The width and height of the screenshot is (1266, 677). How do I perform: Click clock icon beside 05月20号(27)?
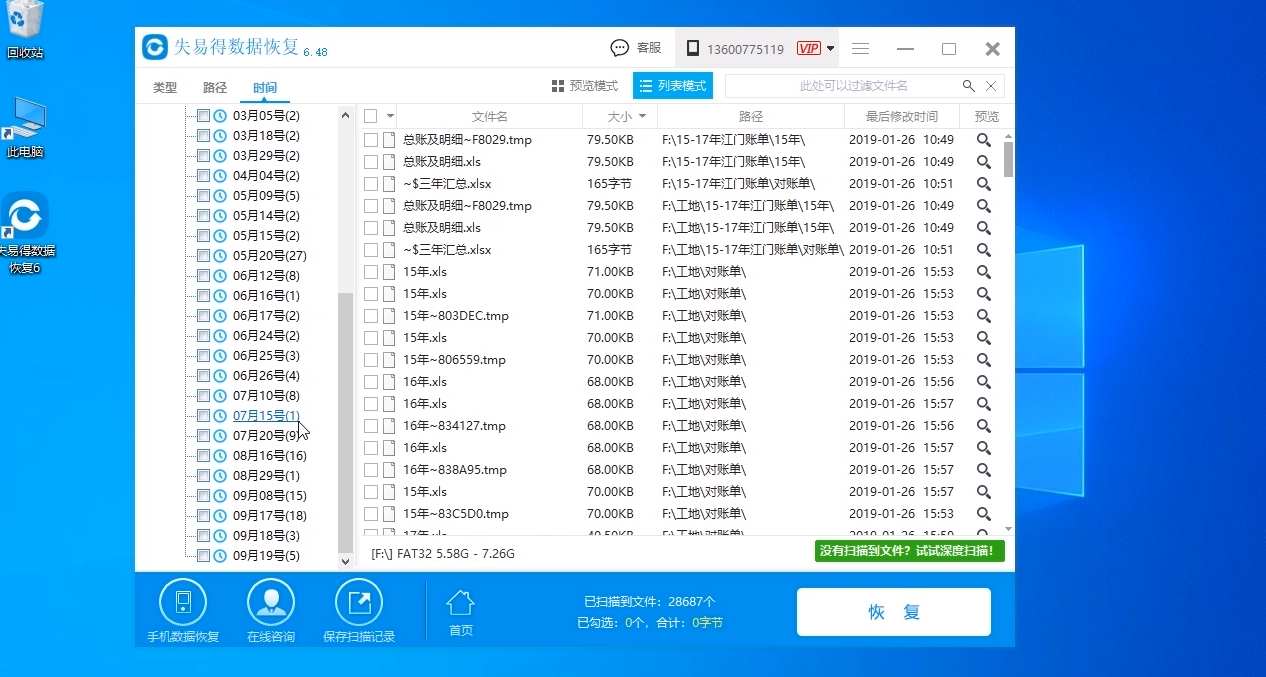point(220,256)
